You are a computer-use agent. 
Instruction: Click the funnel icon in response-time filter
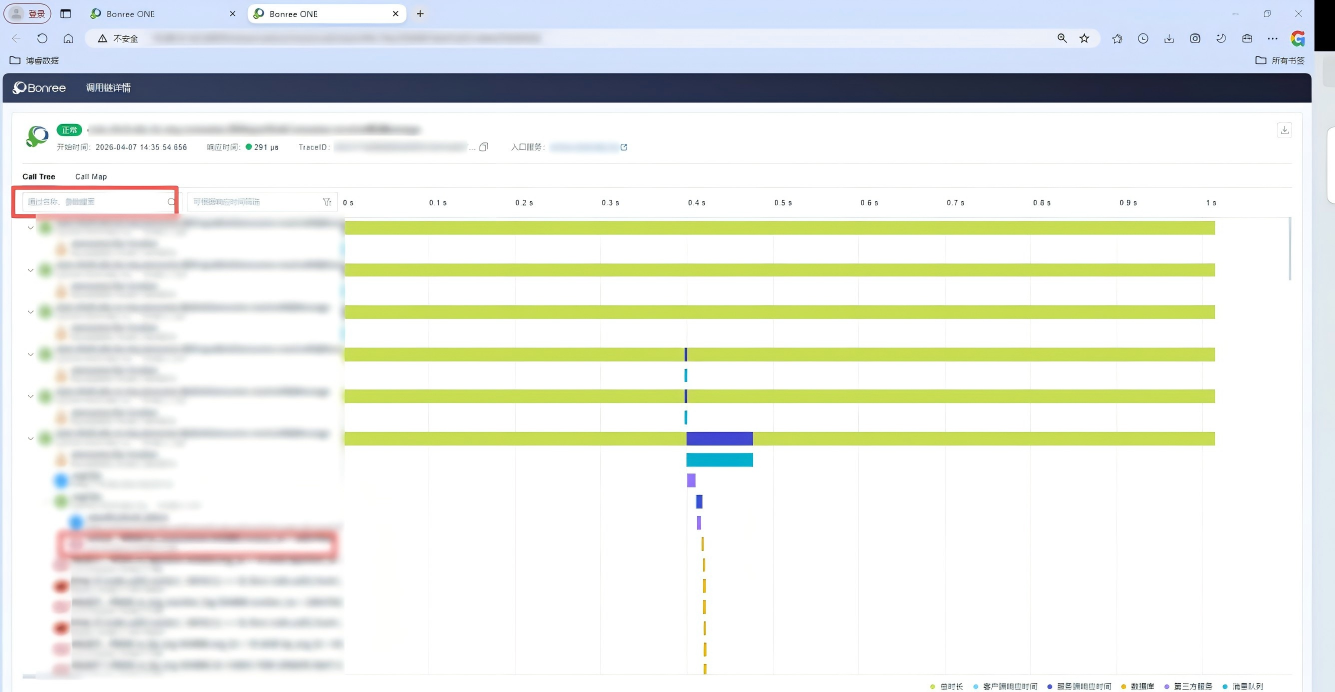[x=327, y=202]
